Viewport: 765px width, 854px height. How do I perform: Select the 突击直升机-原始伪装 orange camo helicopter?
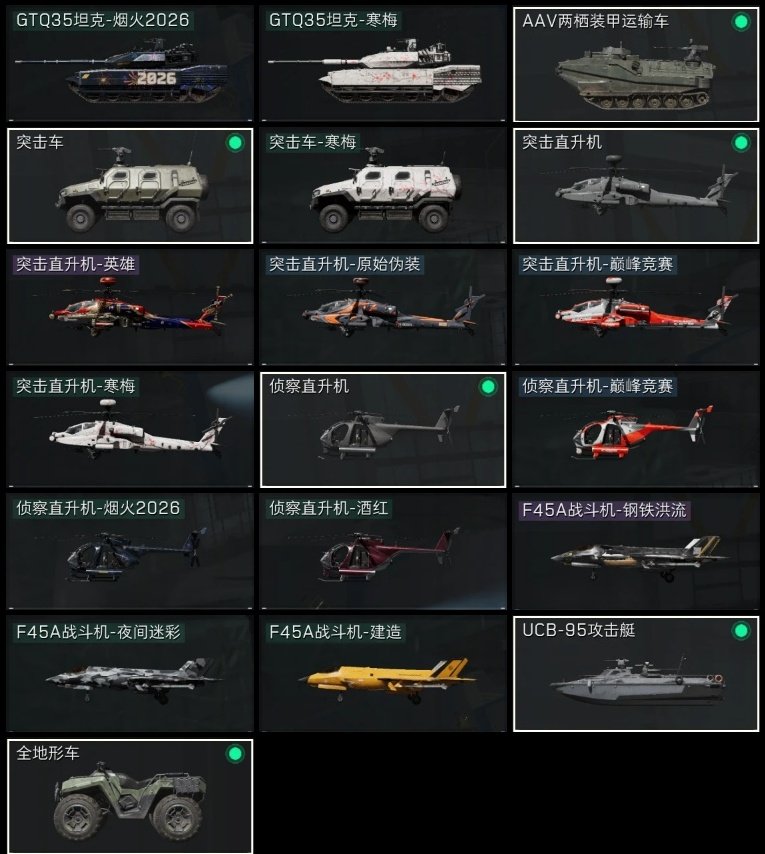click(x=383, y=308)
